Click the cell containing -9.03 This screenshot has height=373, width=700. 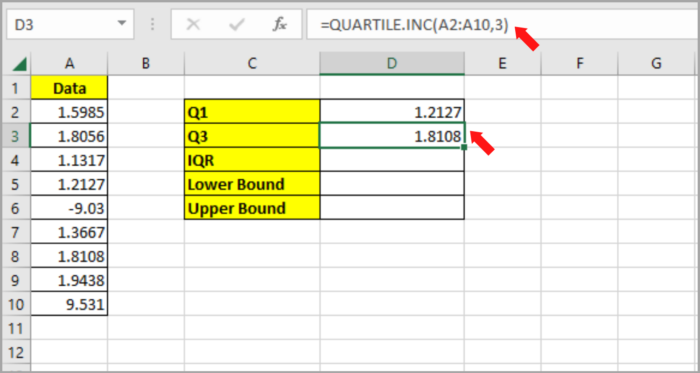pos(69,208)
